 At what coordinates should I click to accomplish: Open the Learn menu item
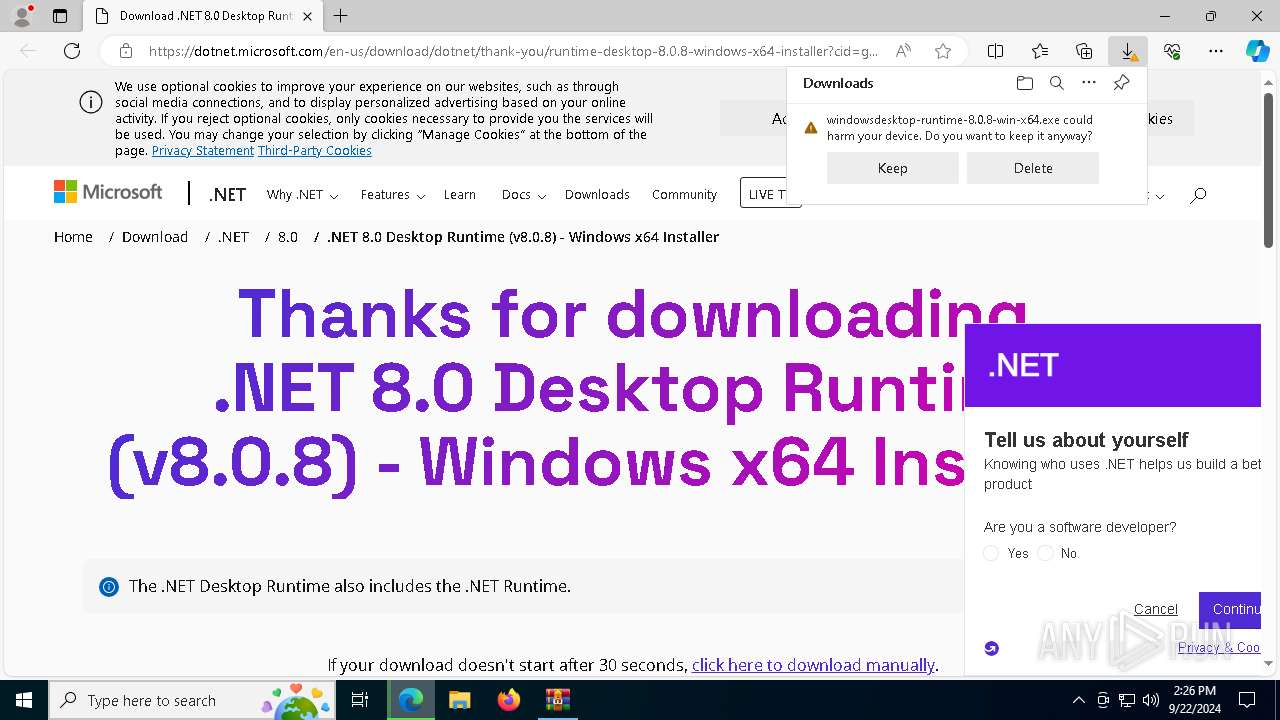click(x=460, y=195)
